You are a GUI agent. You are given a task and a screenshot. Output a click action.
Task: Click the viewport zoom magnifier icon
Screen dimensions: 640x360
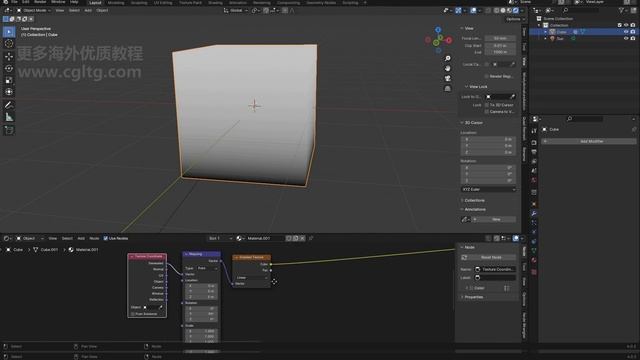tap(448, 58)
